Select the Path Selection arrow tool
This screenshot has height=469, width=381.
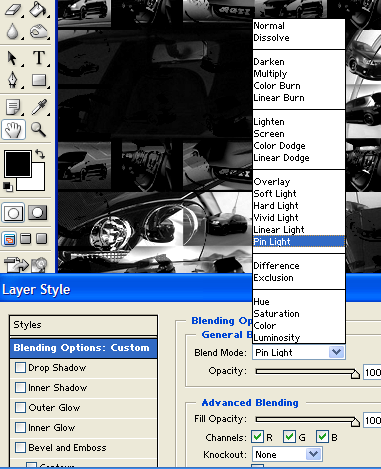[13, 58]
